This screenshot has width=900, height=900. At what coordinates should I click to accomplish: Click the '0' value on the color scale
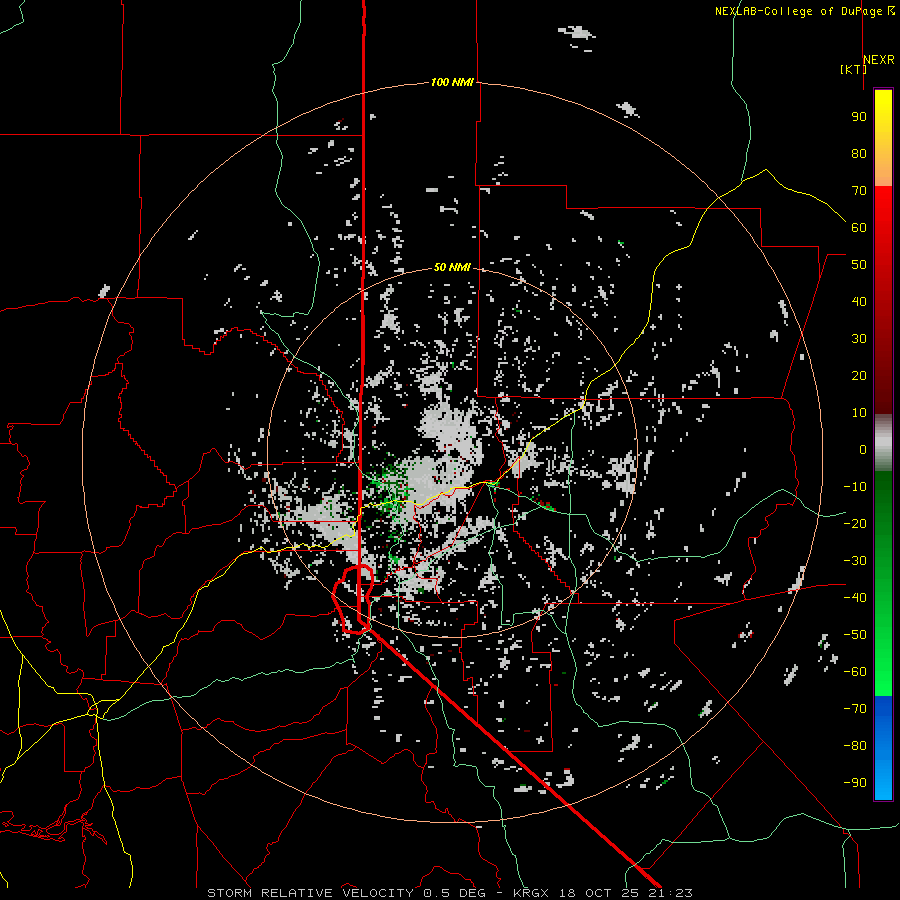tap(863, 449)
